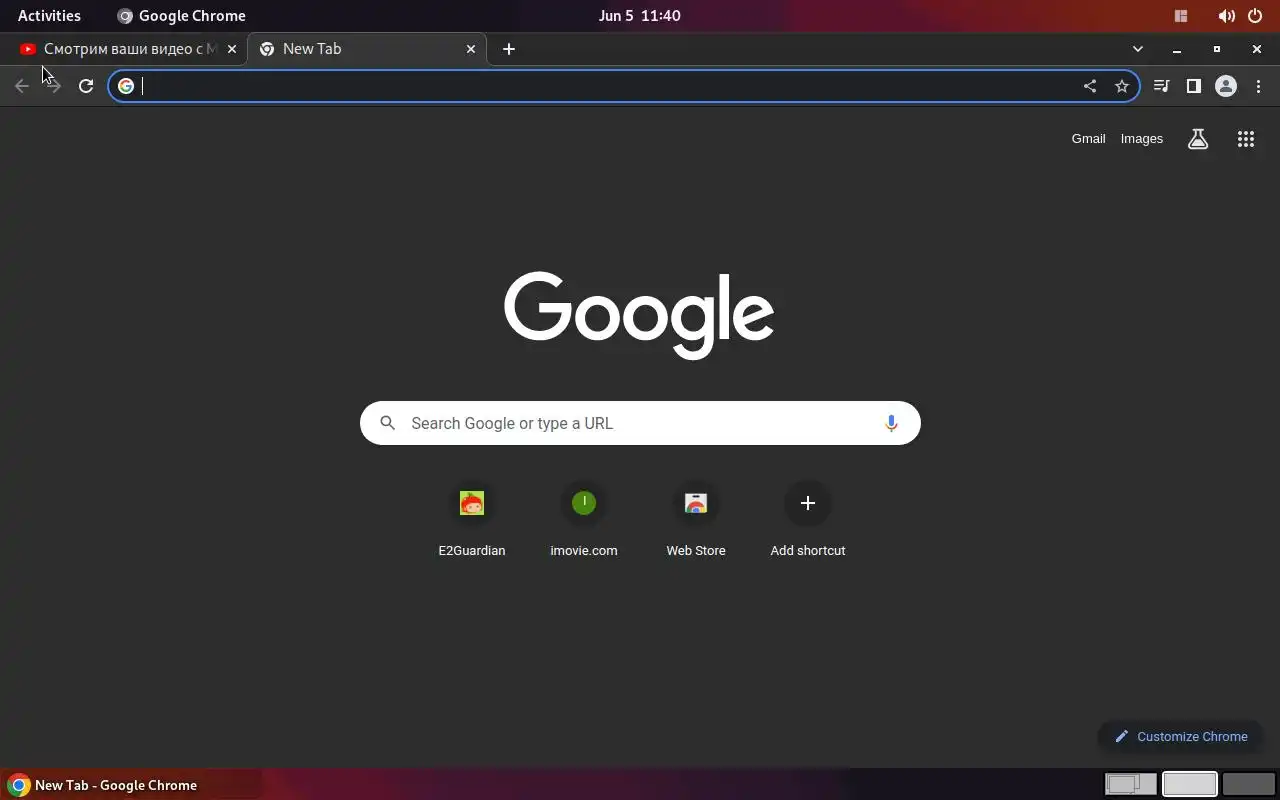Image resolution: width=1280 pixels, height=800 pixels.
Task: Focus the Google search box
Action: tap(640, 423)
